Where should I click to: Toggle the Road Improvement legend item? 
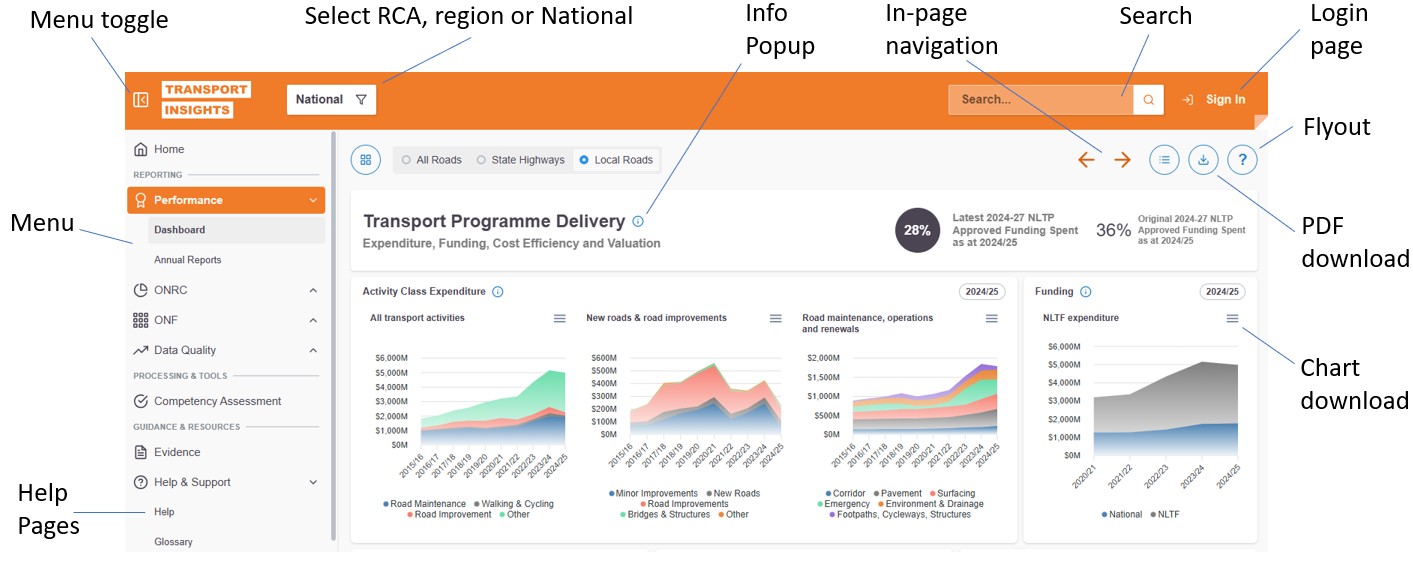pos(449,514)
